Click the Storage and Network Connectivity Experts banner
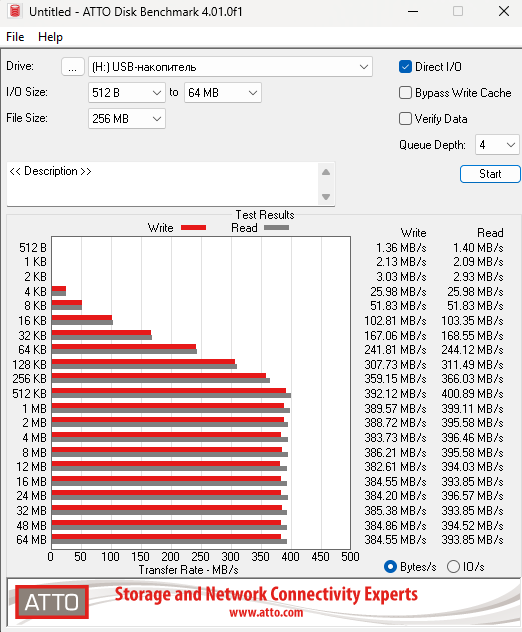The image size is (522, 632). [266, 595]
